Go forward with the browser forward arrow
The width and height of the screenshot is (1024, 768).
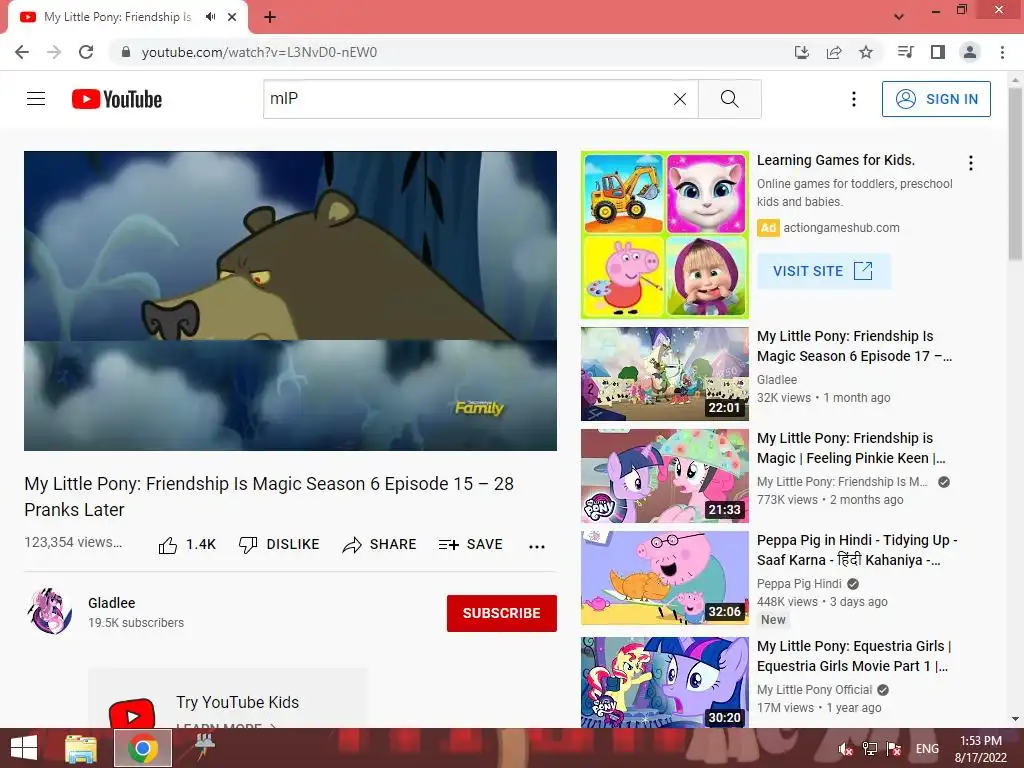click(54, 52)
